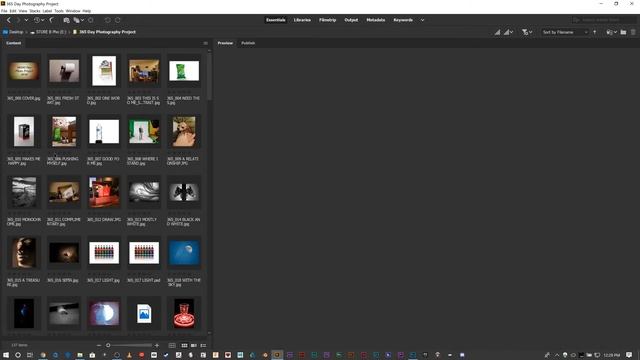Rotate 90 degrees clockwise icon

tap(118, 20)
